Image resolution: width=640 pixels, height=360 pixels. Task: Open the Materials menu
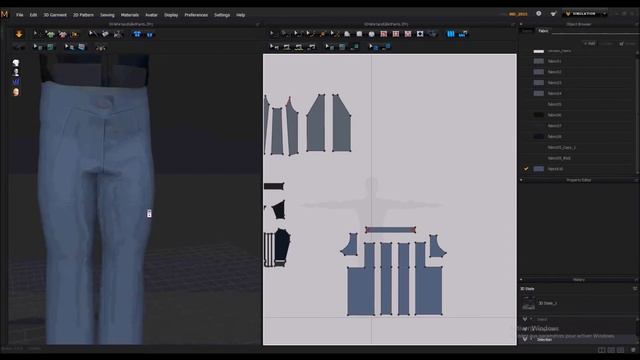point(130,15)
